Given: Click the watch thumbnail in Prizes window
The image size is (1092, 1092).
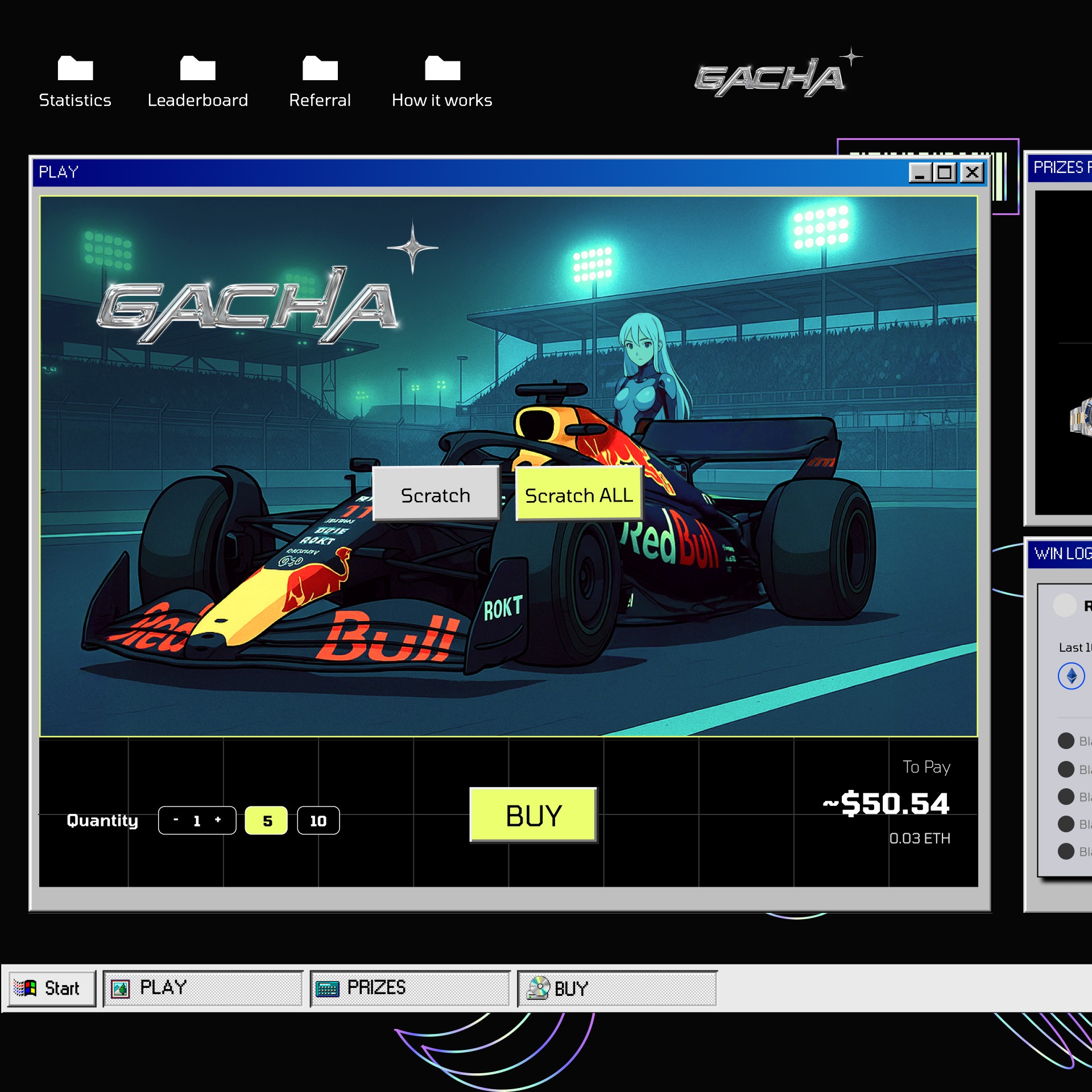Looking at the screenshot, I should 1081,418.
